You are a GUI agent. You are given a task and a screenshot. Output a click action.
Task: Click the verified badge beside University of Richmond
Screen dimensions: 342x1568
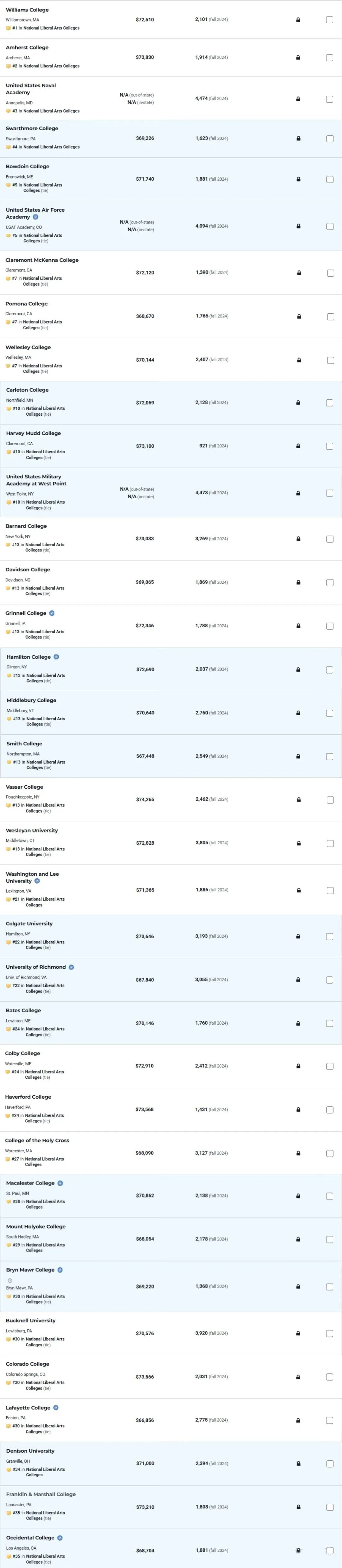[71, 967]
